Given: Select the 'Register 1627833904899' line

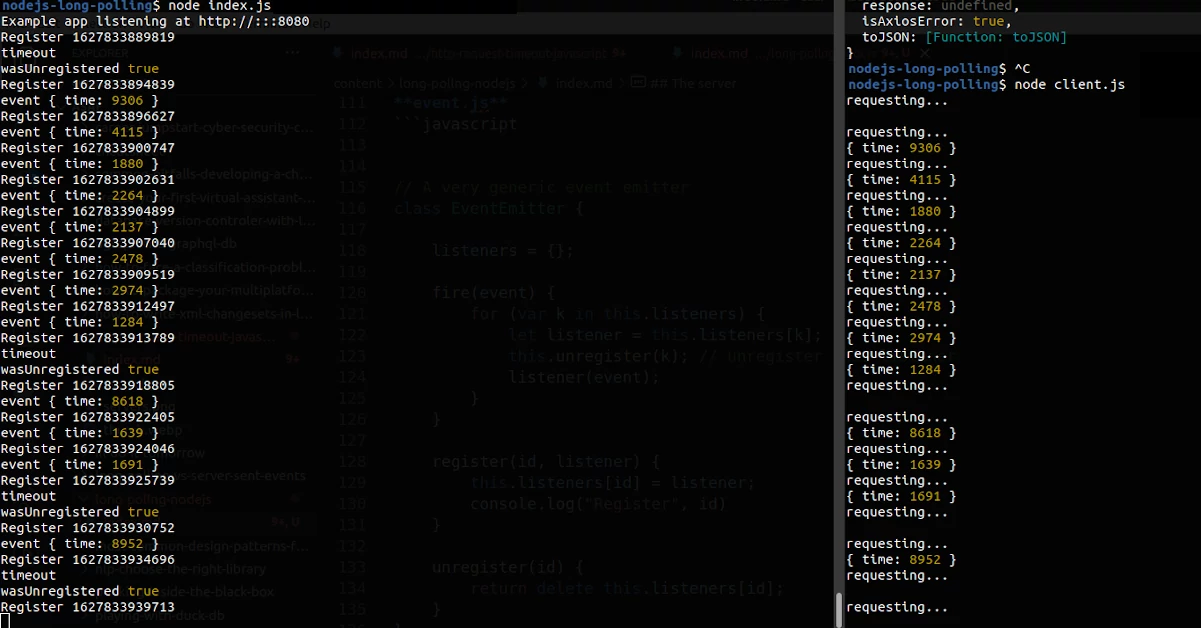Looking at the screenshot, I should 88,211.
